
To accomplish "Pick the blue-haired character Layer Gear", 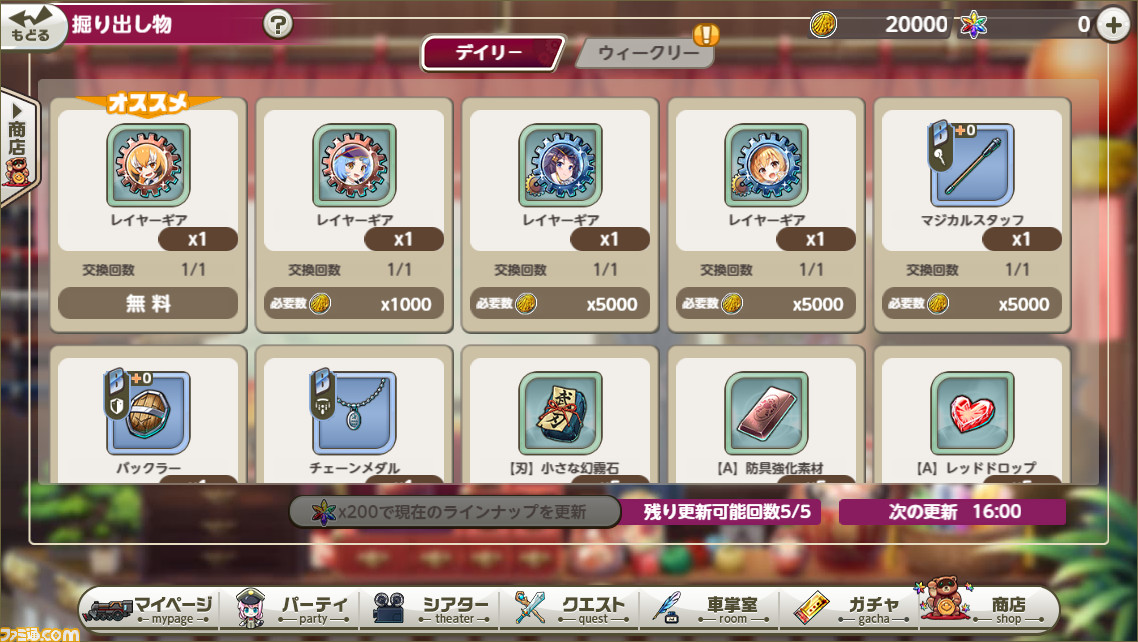I will pyautogui.click(x=354, y=165).
